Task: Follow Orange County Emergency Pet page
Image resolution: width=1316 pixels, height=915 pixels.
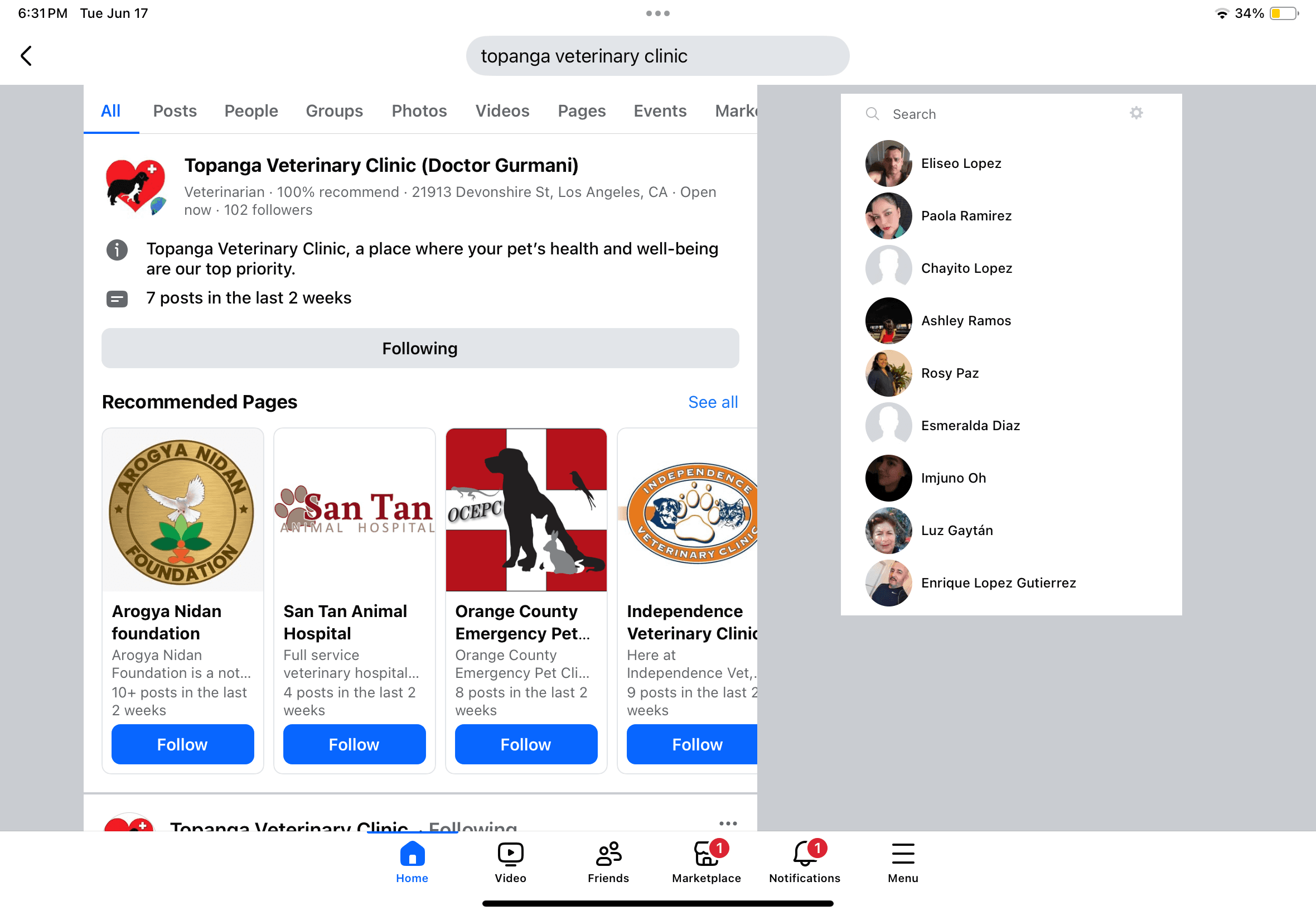Action: (526, 744)
